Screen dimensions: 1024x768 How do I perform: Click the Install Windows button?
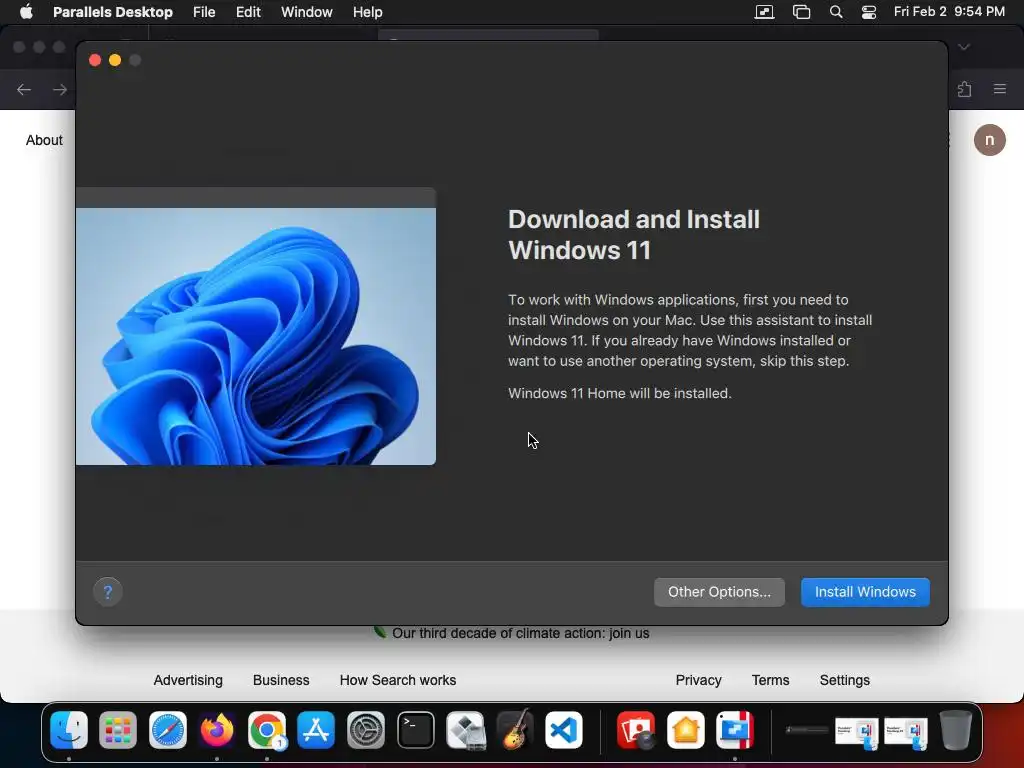click(x=865, y=592)
